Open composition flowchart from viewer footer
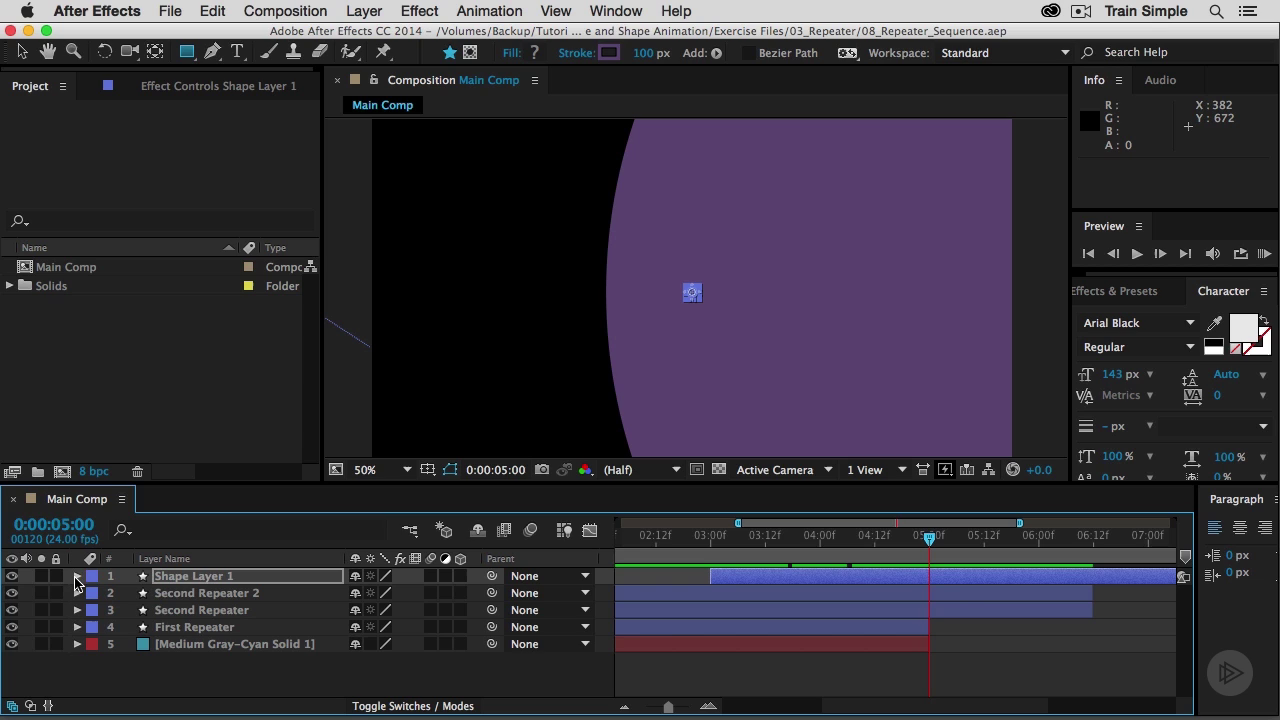 click(x=989, y=470)
